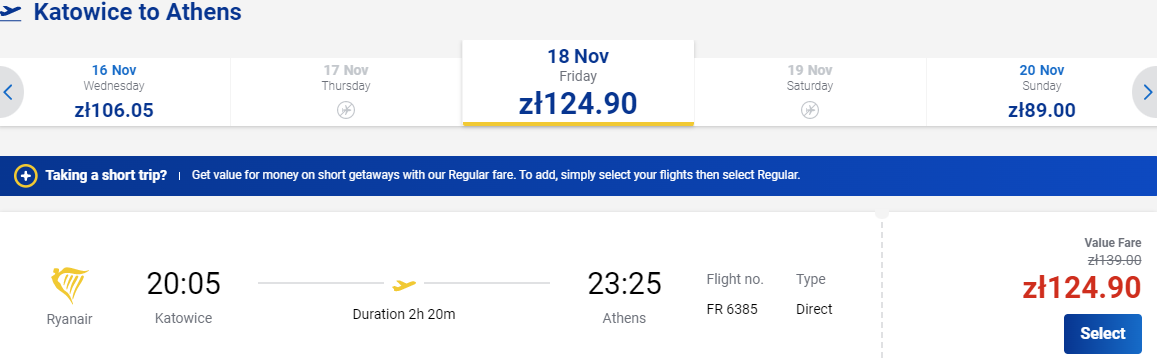Click the no-flights icon under 19 Nov

click(809, 110)
